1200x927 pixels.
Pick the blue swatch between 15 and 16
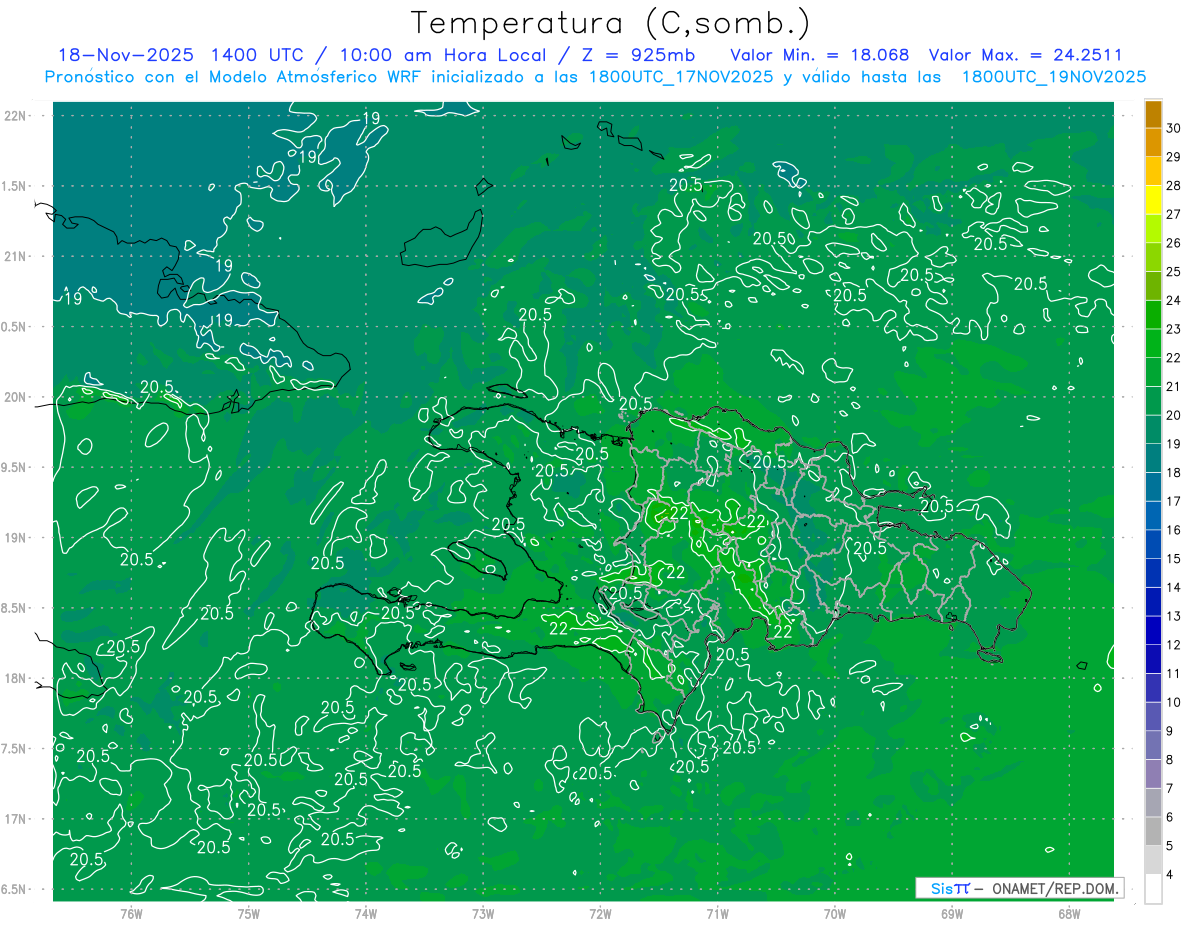pos(1153,544)
